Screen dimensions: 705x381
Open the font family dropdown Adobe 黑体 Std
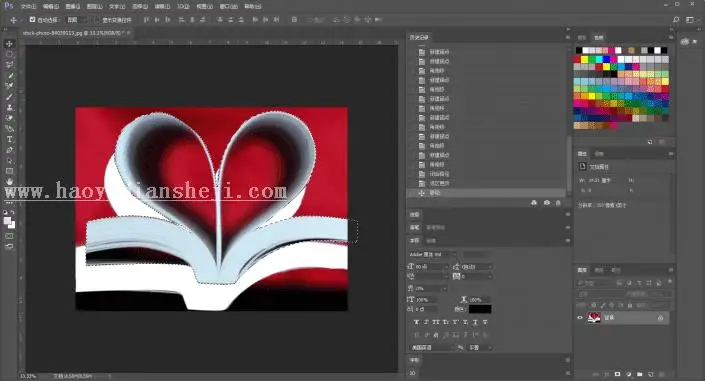click(x=433, y=255)
